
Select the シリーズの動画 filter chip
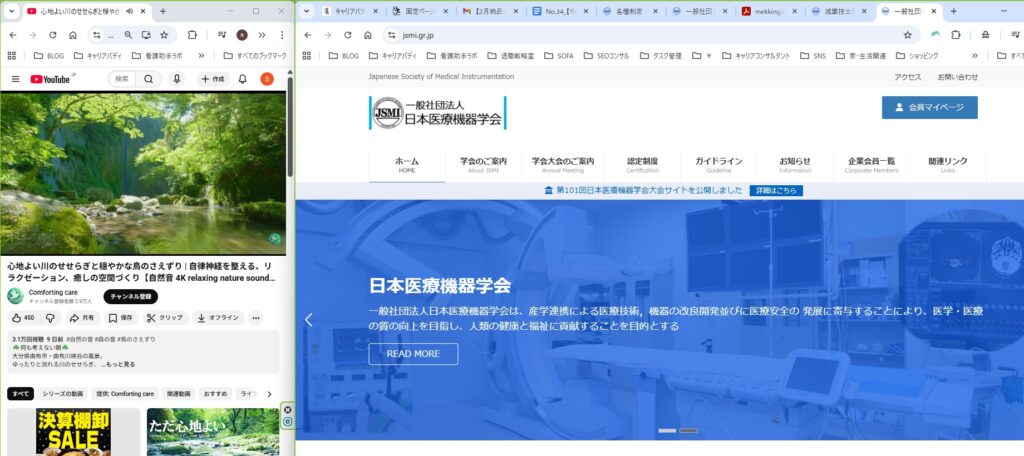pyautogui.click(x=63, y=394)
